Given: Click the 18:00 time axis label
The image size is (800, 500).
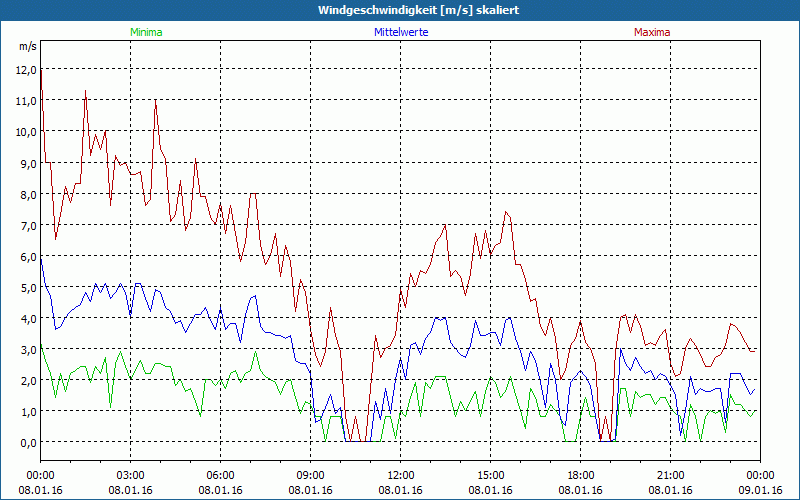Looking at the screenshot, I should (x=581, y=475).
